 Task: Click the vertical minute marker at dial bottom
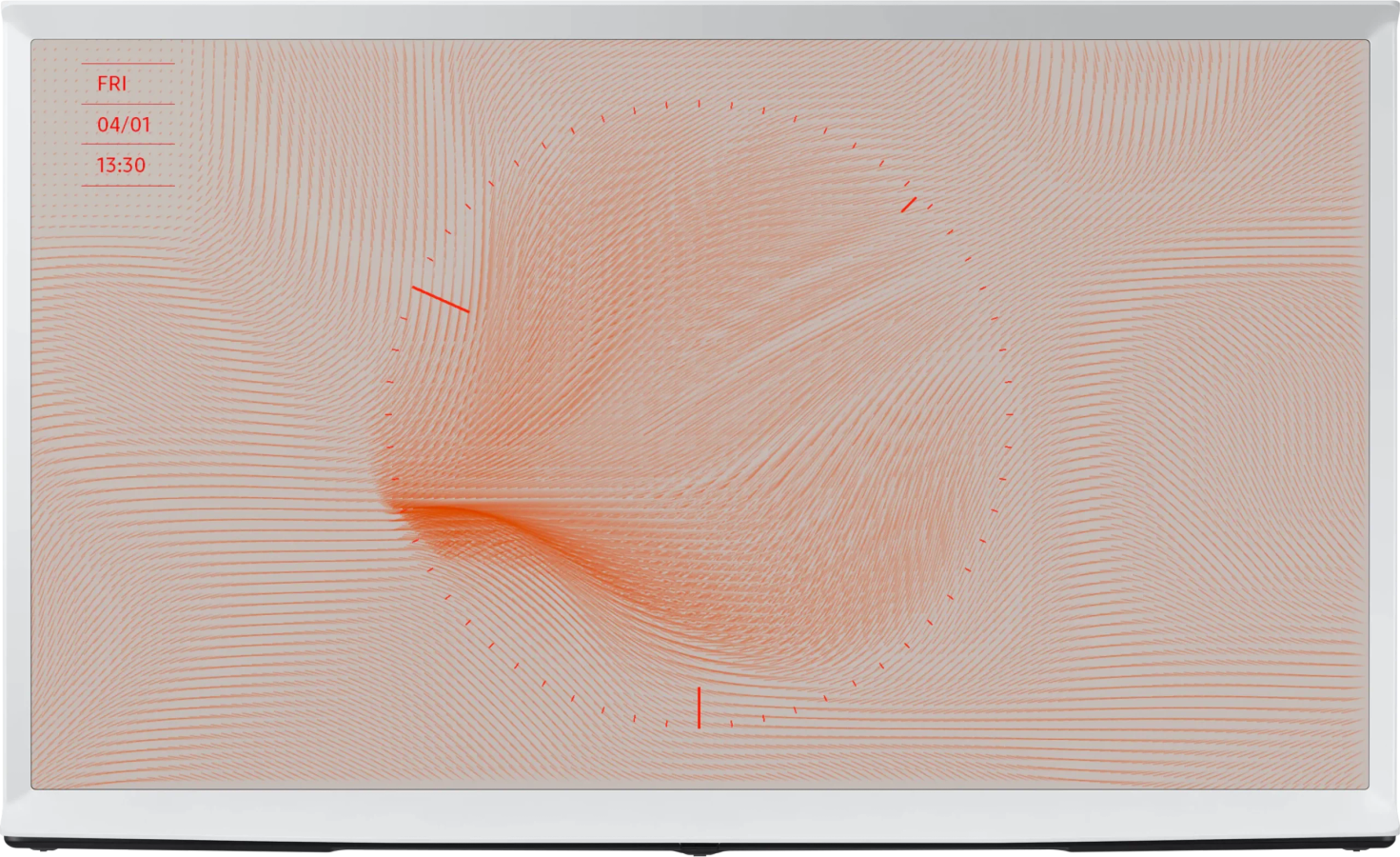699,707
